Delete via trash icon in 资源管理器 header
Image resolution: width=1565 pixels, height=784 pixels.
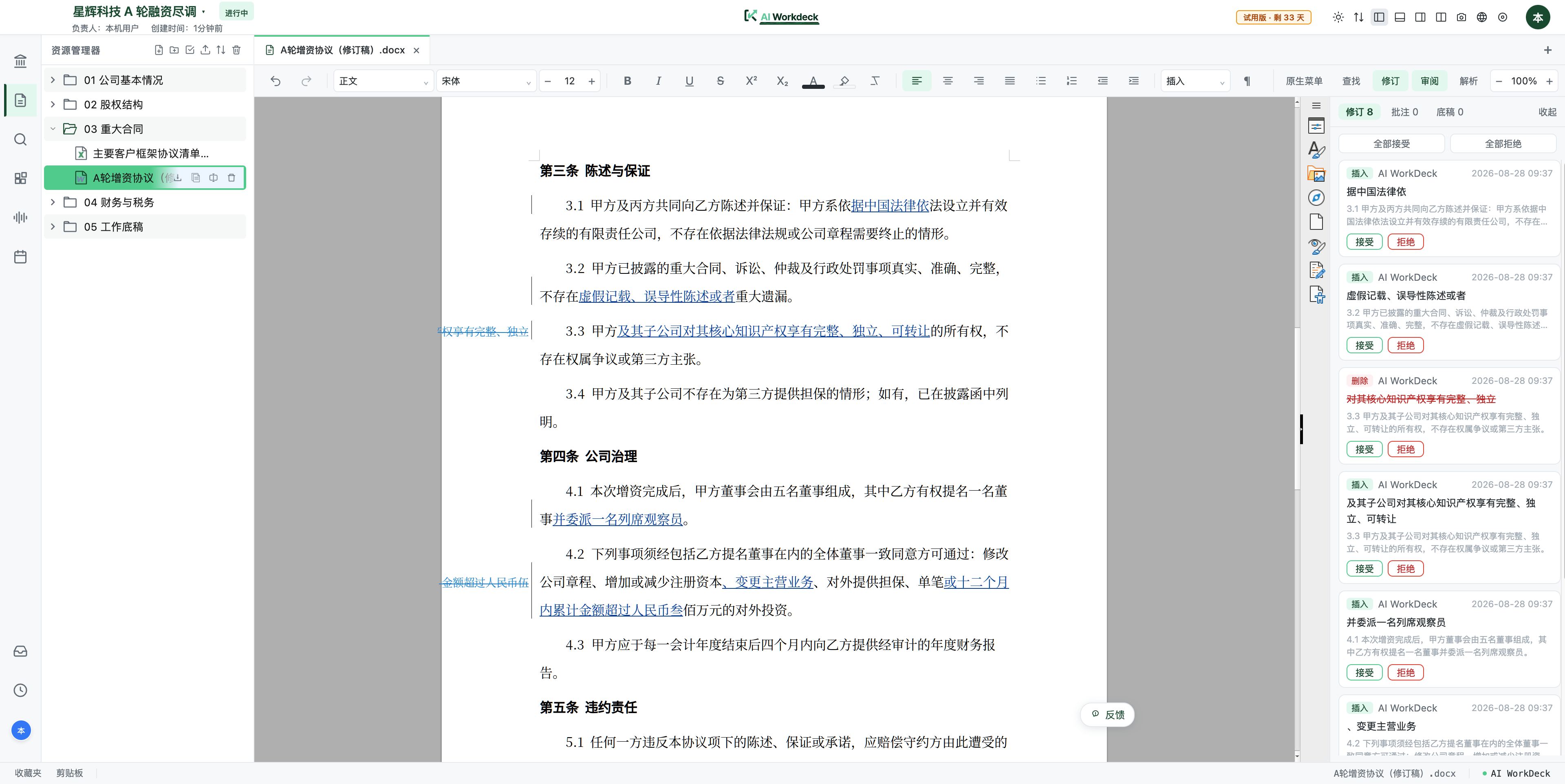pyautogui.click(x=236, y=51)
